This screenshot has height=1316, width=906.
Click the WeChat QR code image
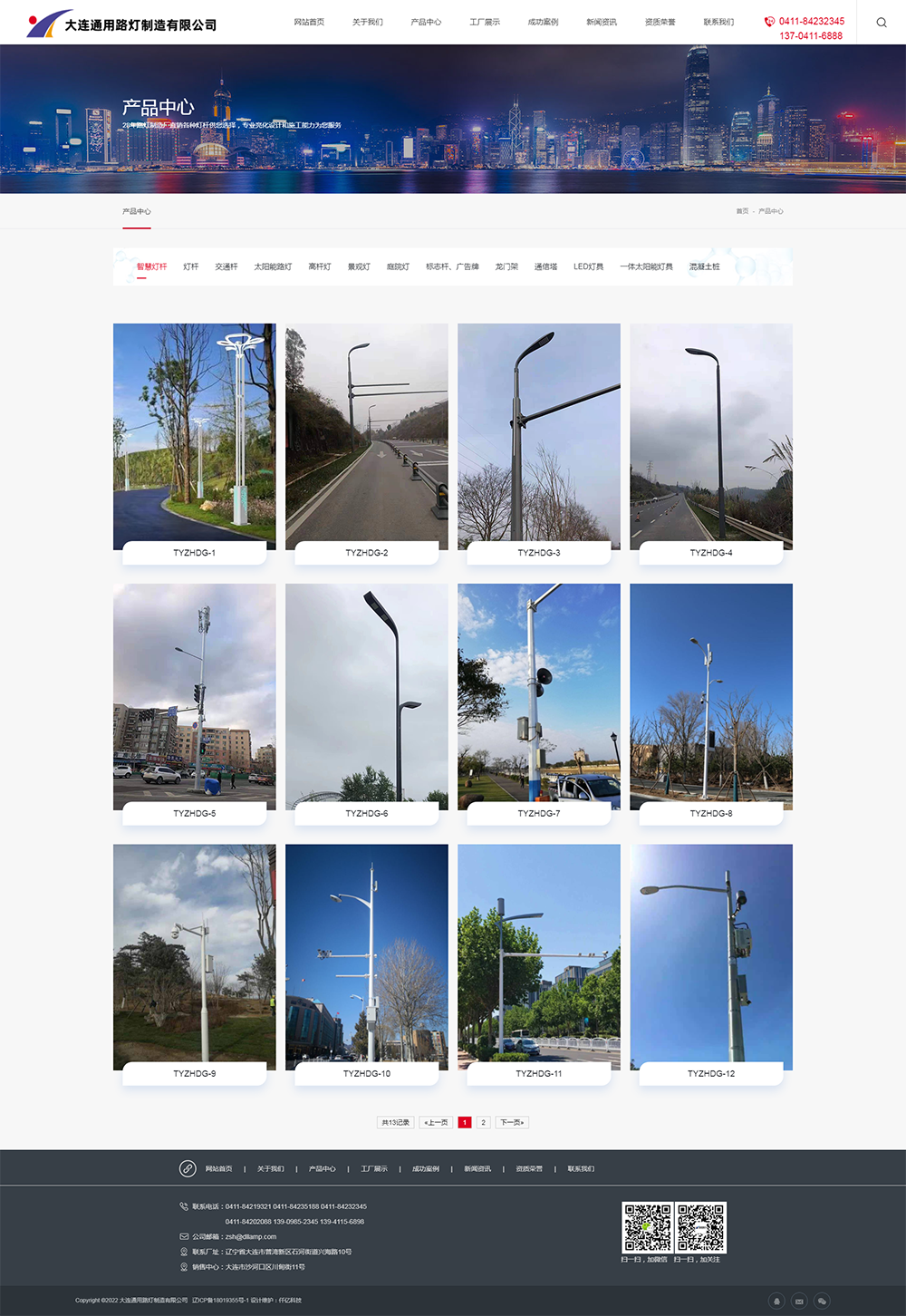click(x=646, y=1227)
